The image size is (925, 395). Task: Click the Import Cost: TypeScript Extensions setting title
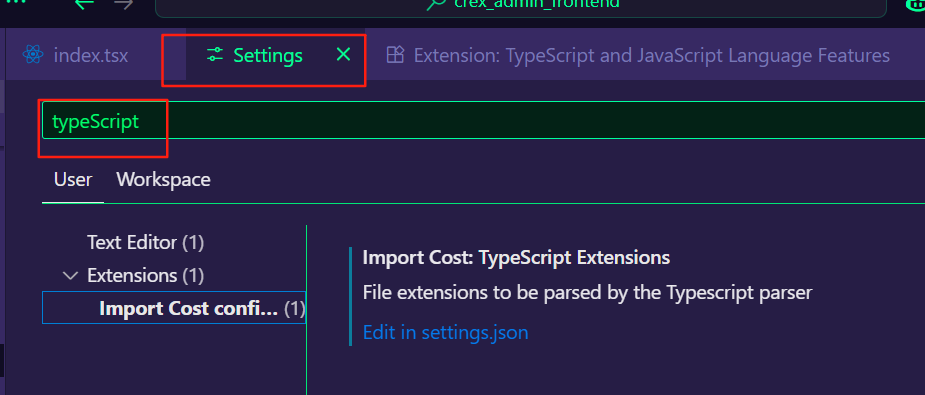coord(516,258)
